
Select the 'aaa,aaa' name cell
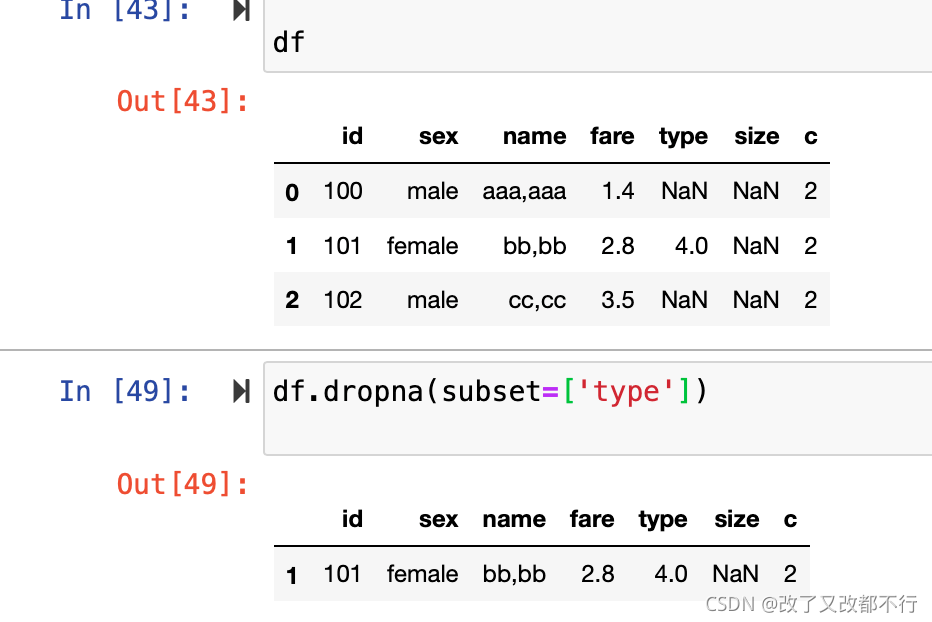click(x=524, y=192)
